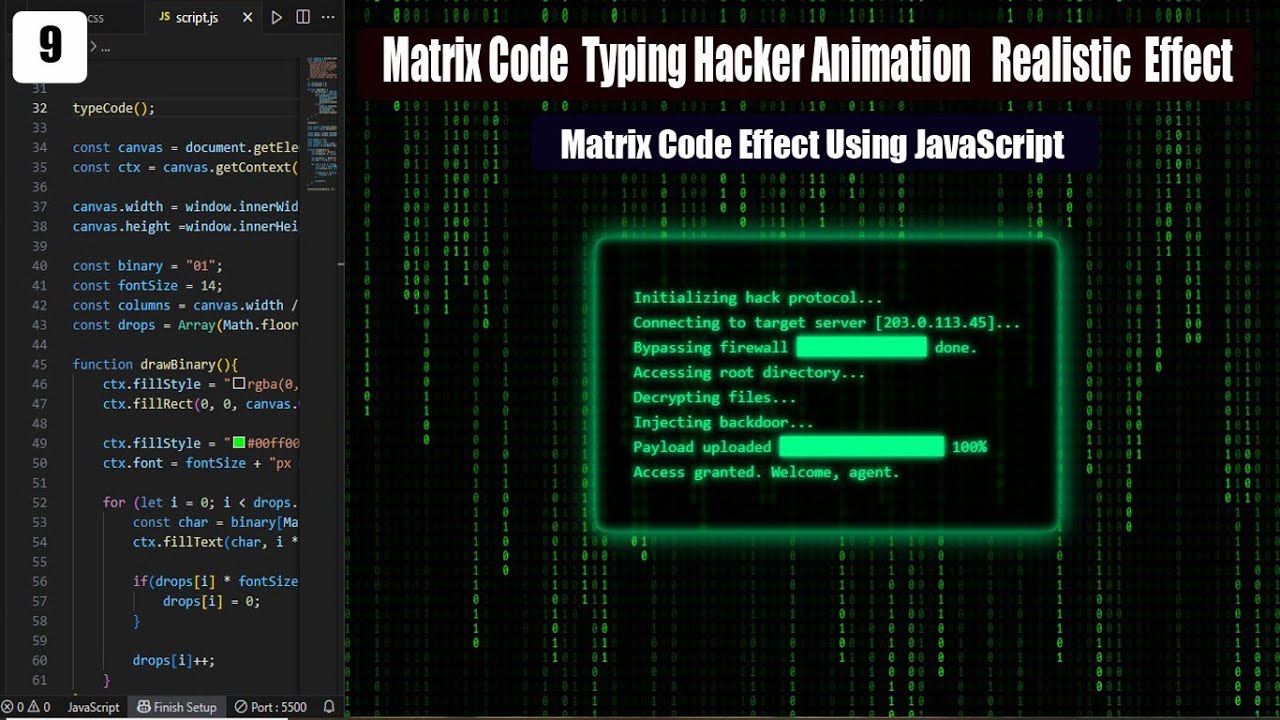
Task: Click the Payload uploaded progress bar
Action: 861,447
